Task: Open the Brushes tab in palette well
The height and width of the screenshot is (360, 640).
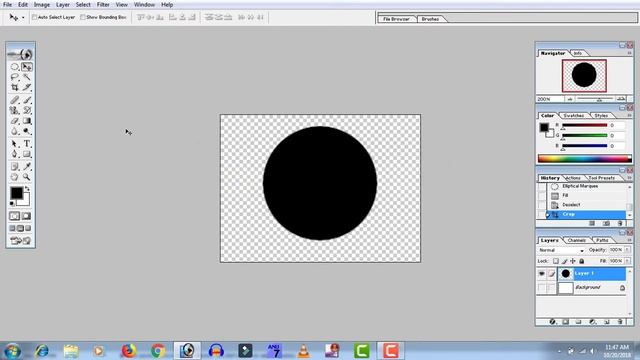Action: coord(430,19)
